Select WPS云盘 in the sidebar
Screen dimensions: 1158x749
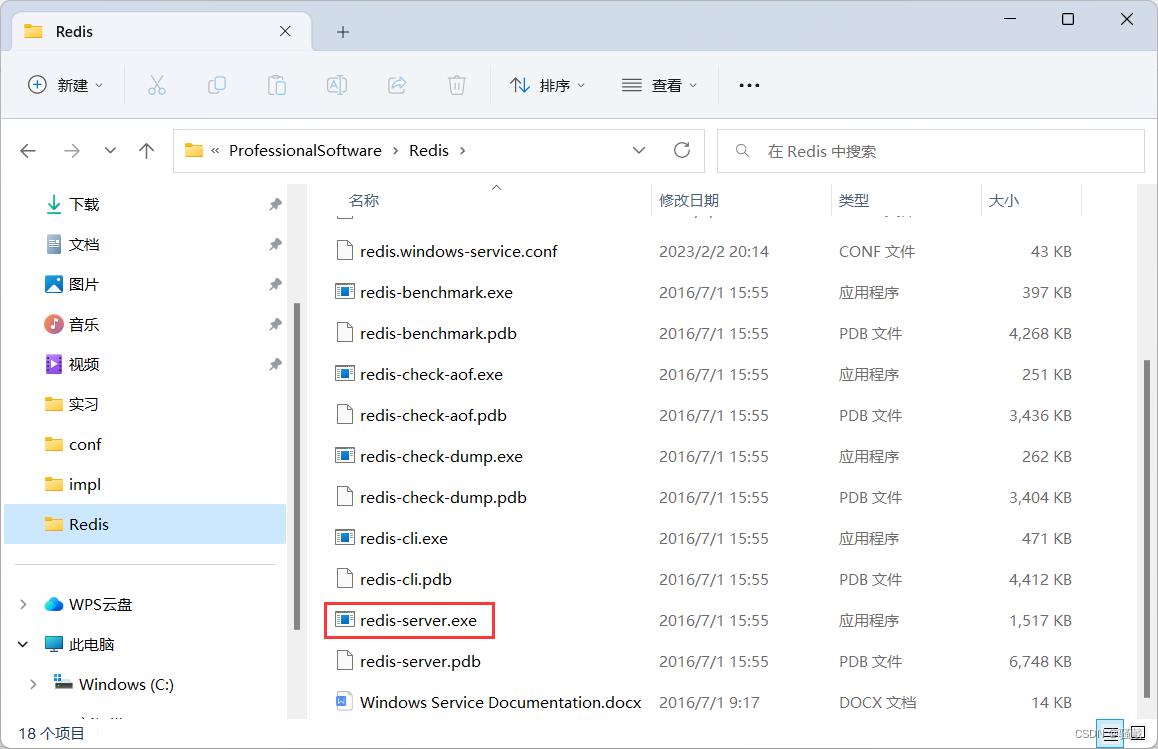[100, 604]
